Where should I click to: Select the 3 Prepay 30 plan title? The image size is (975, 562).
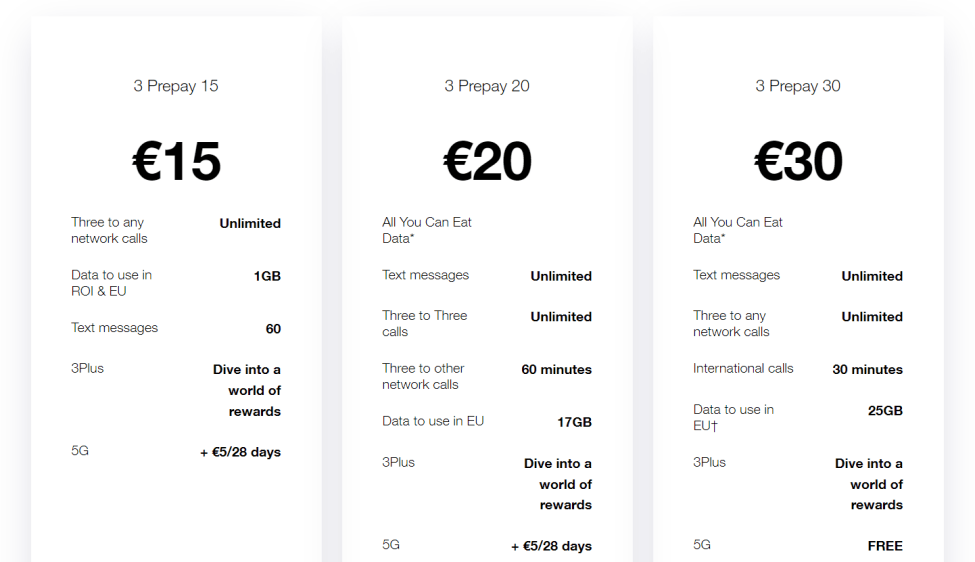[x=798, y=86]
